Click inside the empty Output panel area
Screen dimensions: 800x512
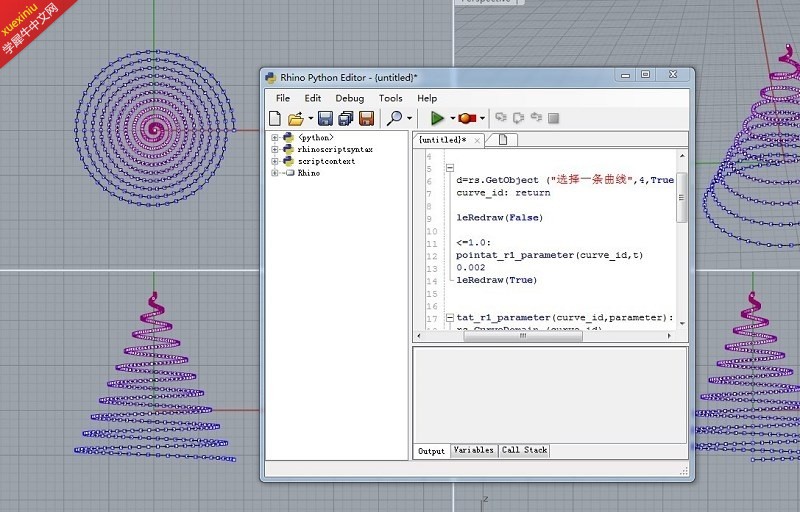click(x=549, y=395)
